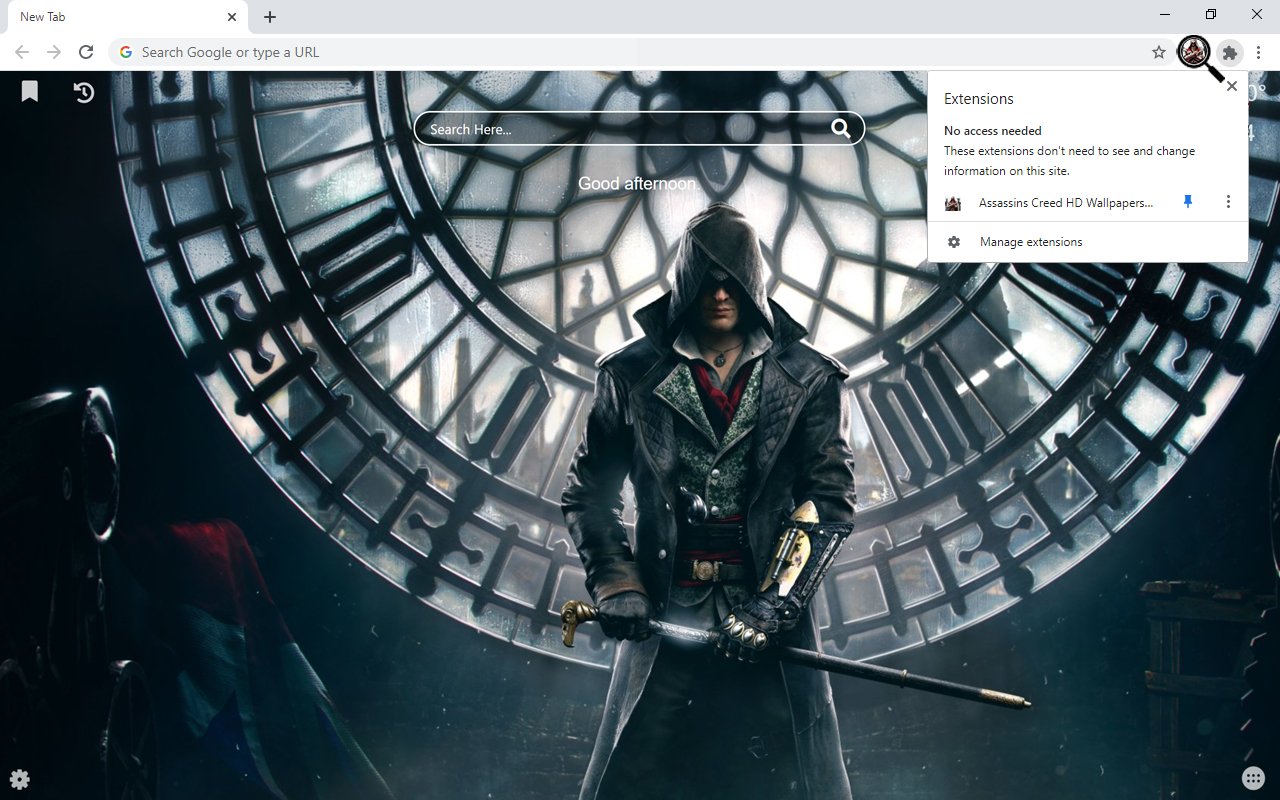The image size is (1280, 800).
Task: Go back to previous page
Action: click(x=22, y=52)
